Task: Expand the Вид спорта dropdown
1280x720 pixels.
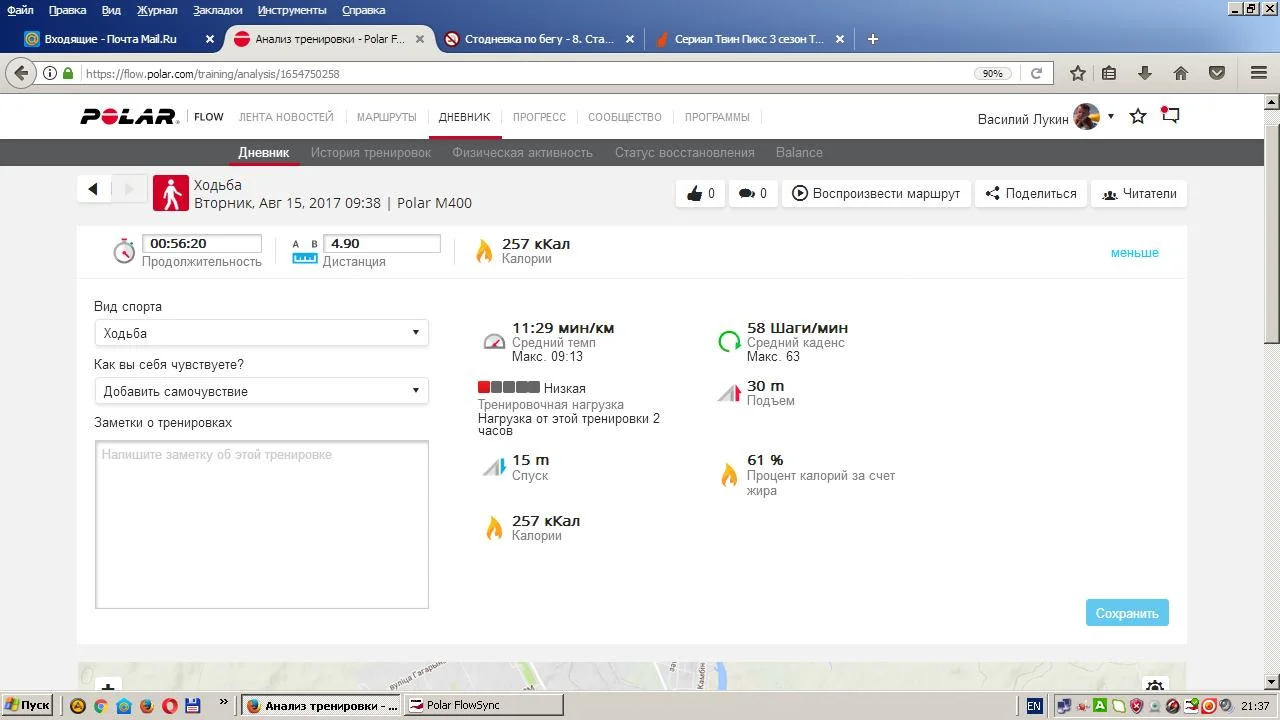Action: pyautogui.click(x=261, y=333)
